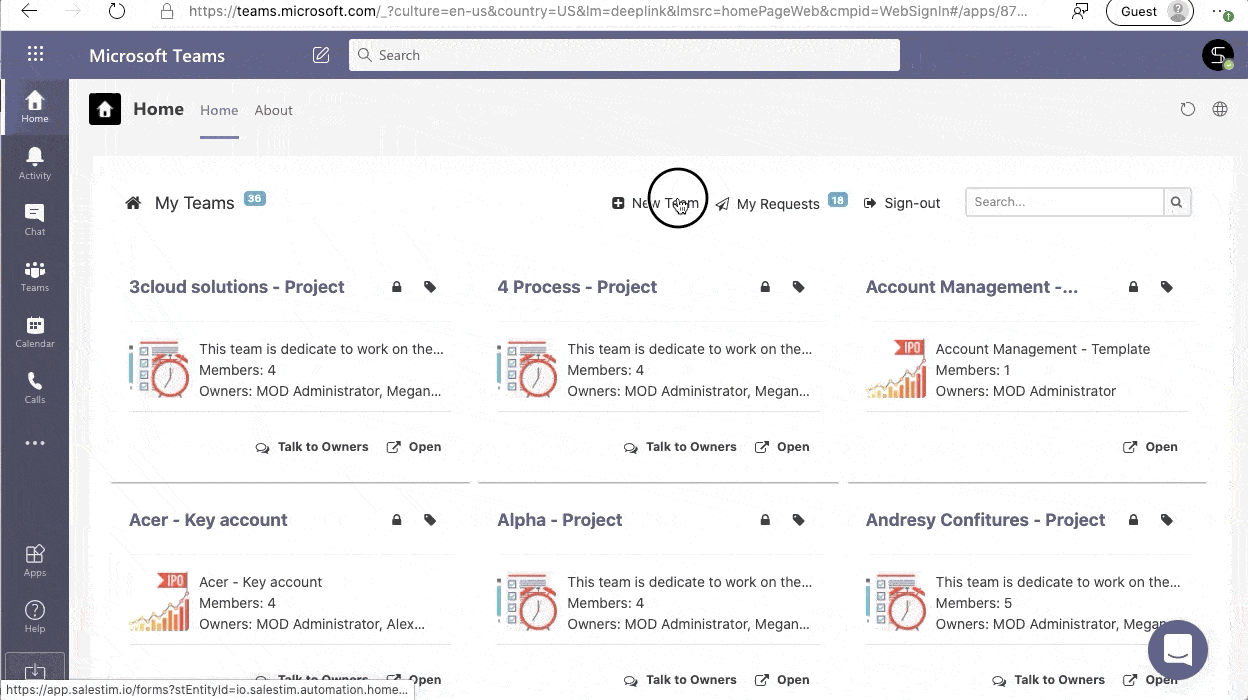Image resolution: width=1248 pixels, height=700 pixels.
Task: Expand the more apps ellipsis in sidebar
Action: [34, 443]
